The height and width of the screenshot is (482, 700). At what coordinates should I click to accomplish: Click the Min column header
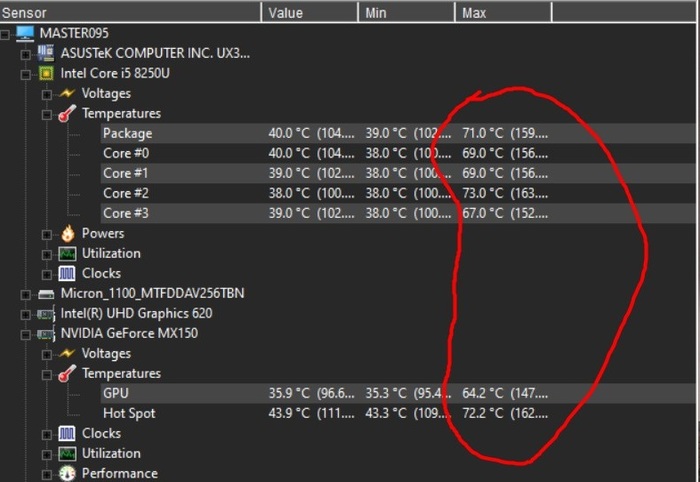point(406,12)
